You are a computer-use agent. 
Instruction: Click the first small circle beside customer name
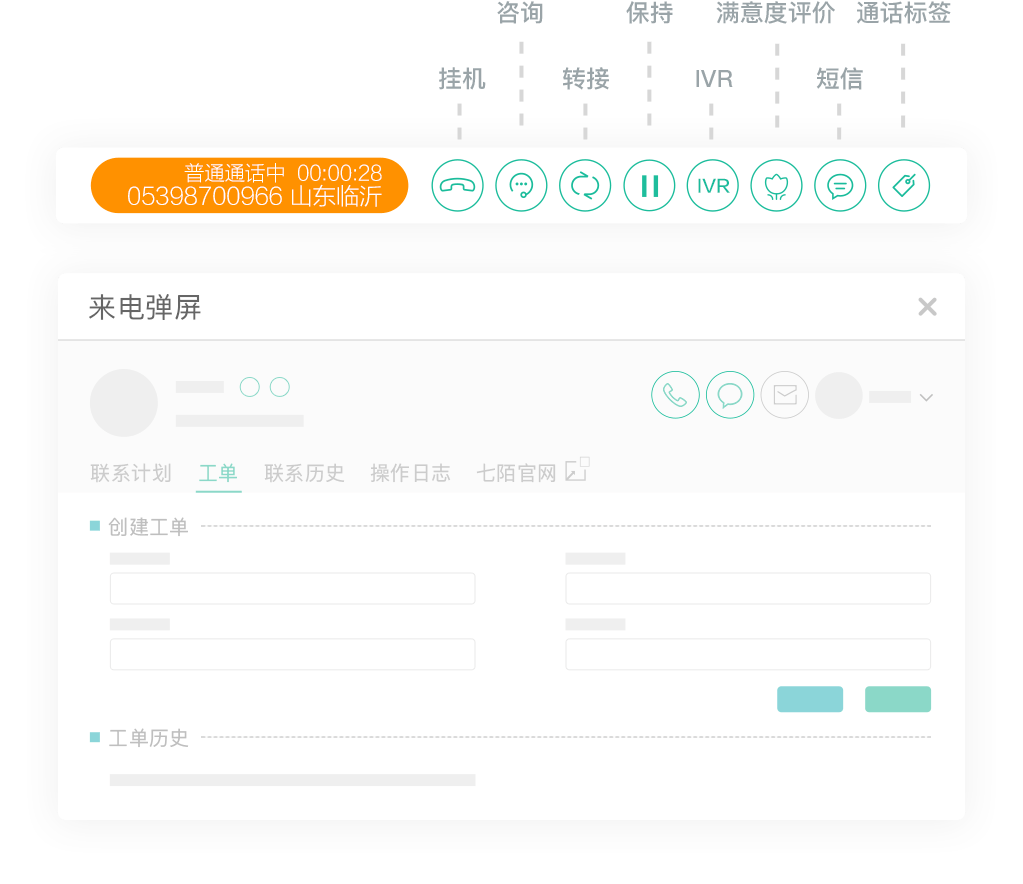250,387
